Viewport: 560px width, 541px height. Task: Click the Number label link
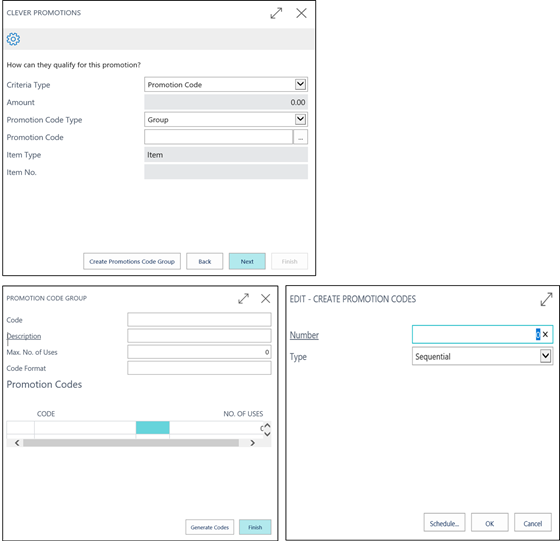[x=304, y=335]
